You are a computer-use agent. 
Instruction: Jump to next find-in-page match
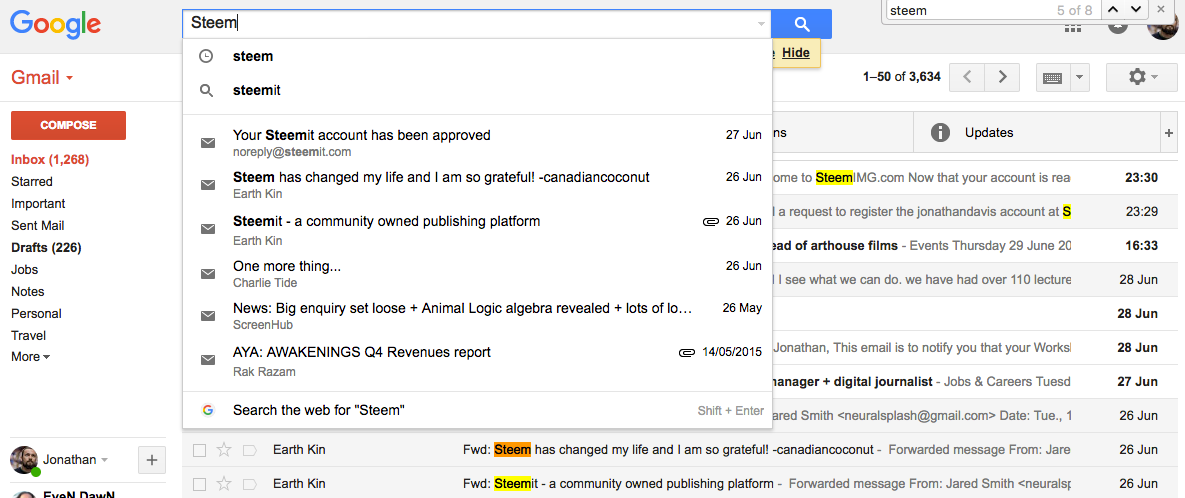(1135, 10)
